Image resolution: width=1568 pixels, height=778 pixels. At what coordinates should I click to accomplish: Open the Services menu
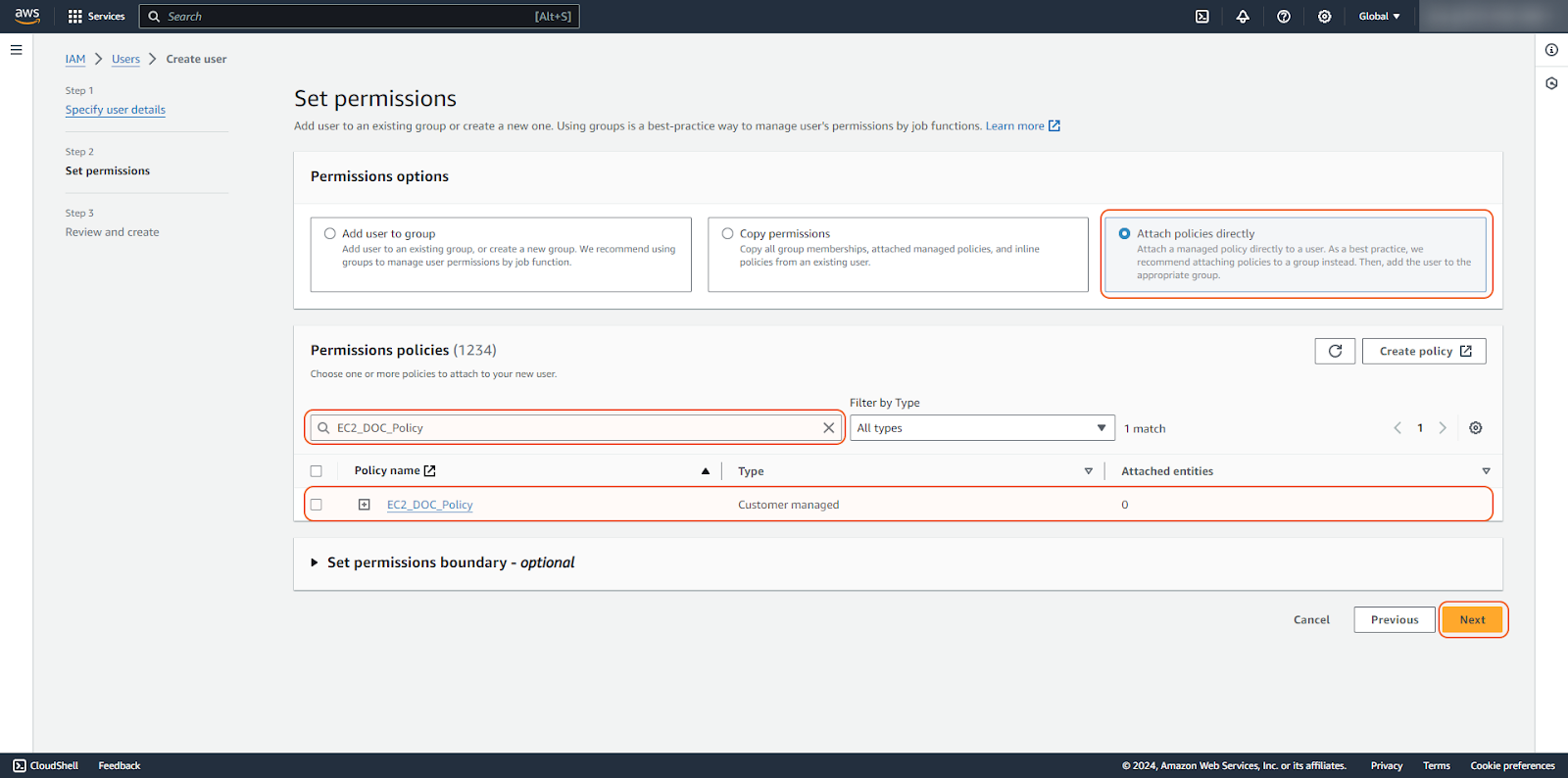point(97,17)
